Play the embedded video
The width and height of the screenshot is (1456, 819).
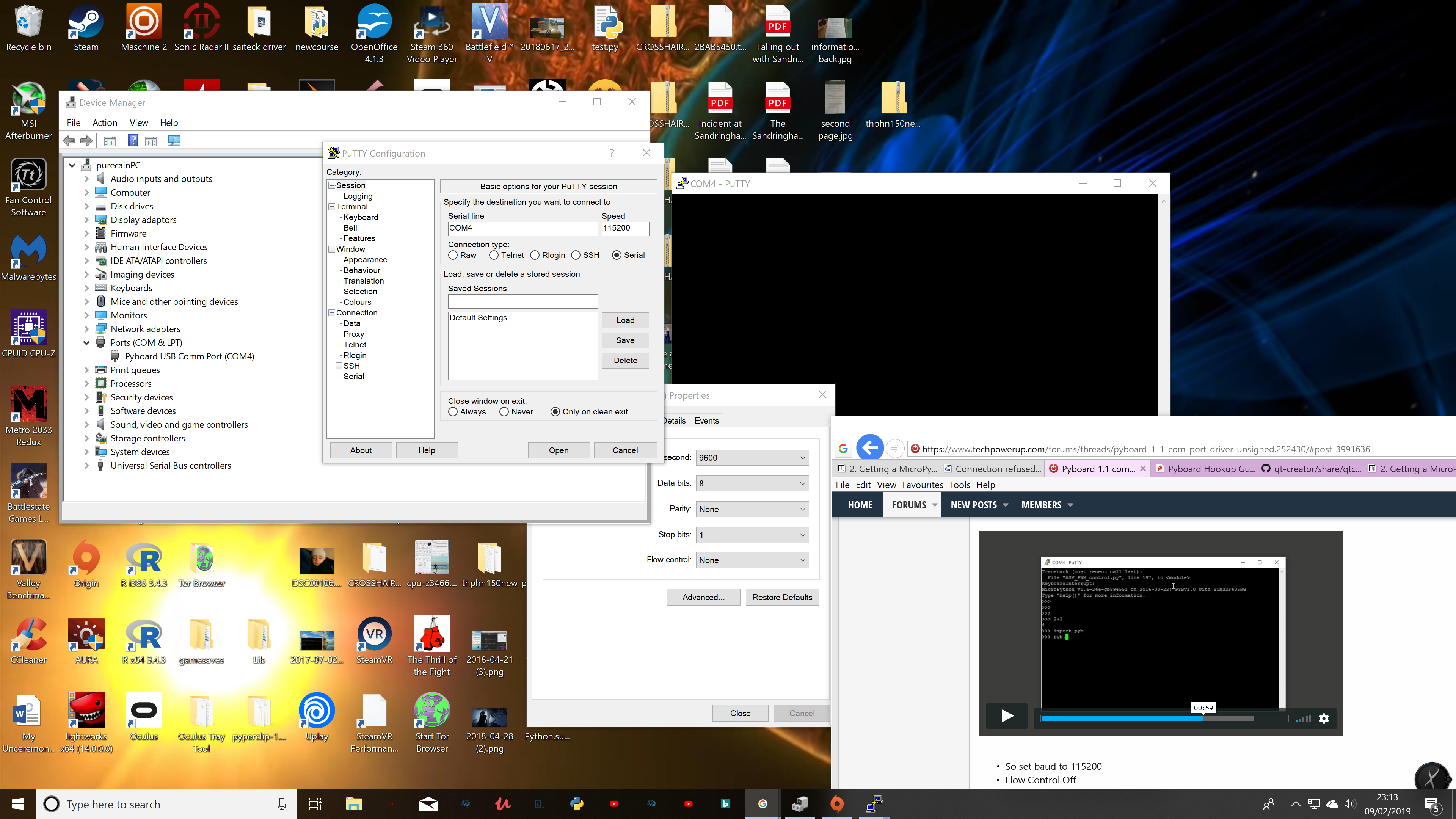coord(1007,716)
